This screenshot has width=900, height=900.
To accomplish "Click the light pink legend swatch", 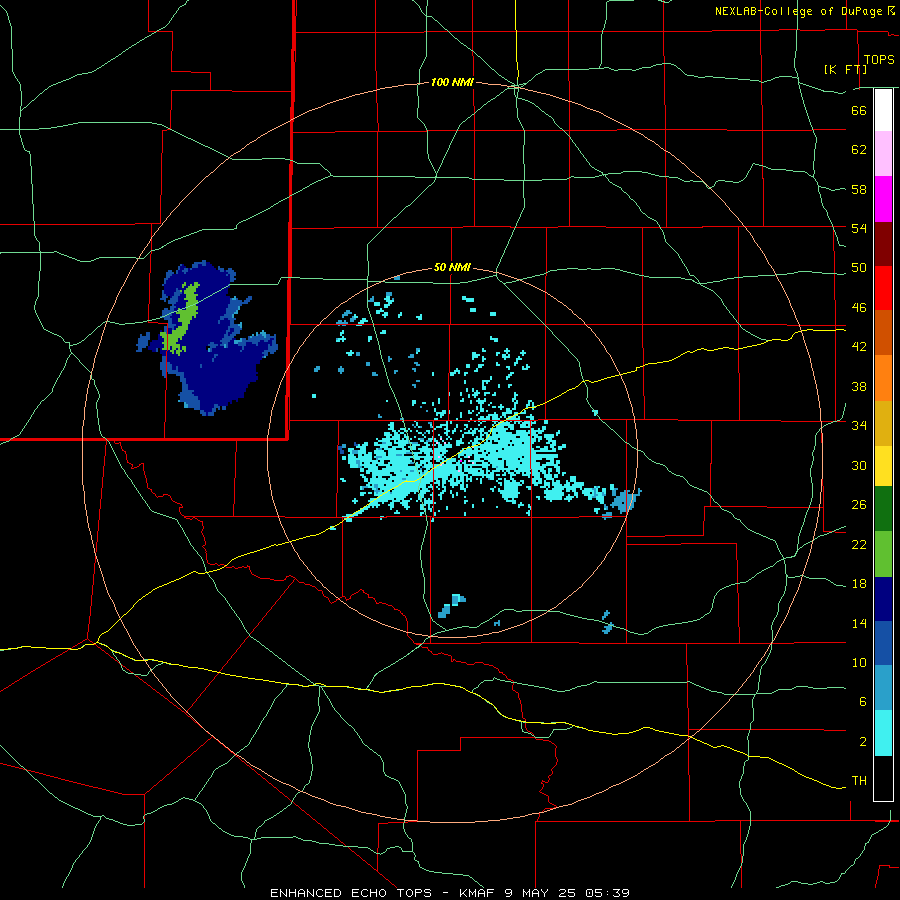I will (883, 154).
